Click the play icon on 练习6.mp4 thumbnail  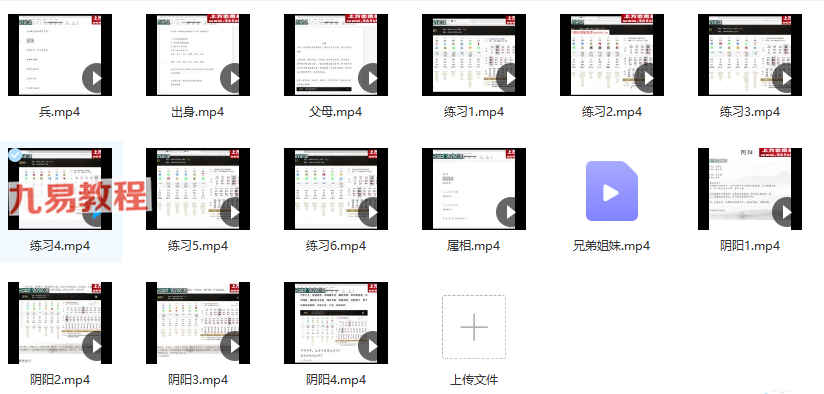(x=372, y=212)
